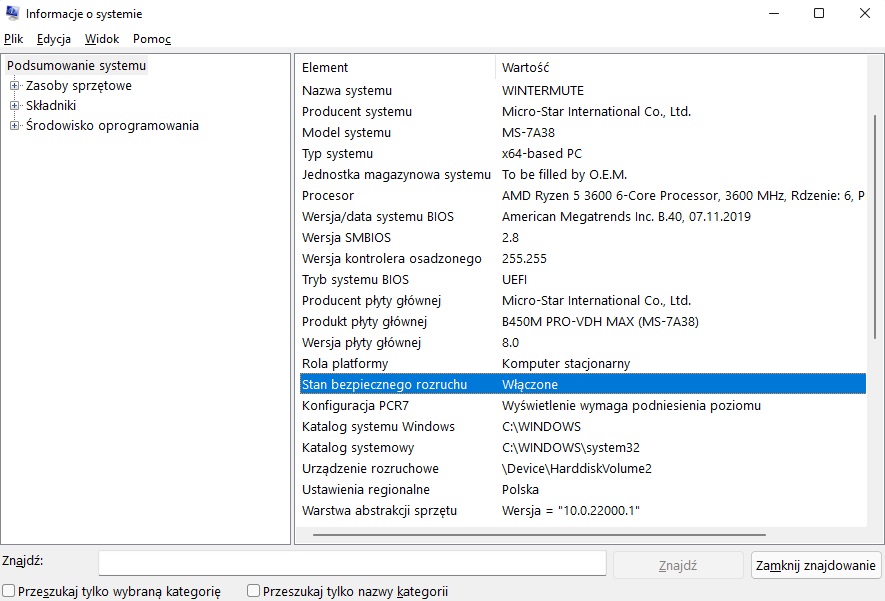Open the Pomoc menu

tap(152, 39)
